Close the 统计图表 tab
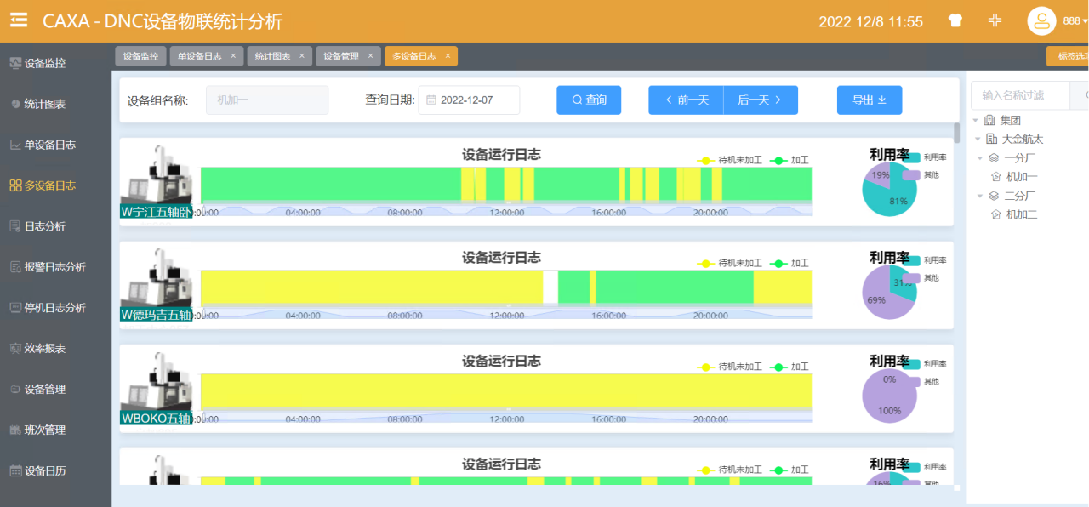Image resolution: width=1089 pixels, height=507 pixels. pyautogui.click(x=301, y=56)
